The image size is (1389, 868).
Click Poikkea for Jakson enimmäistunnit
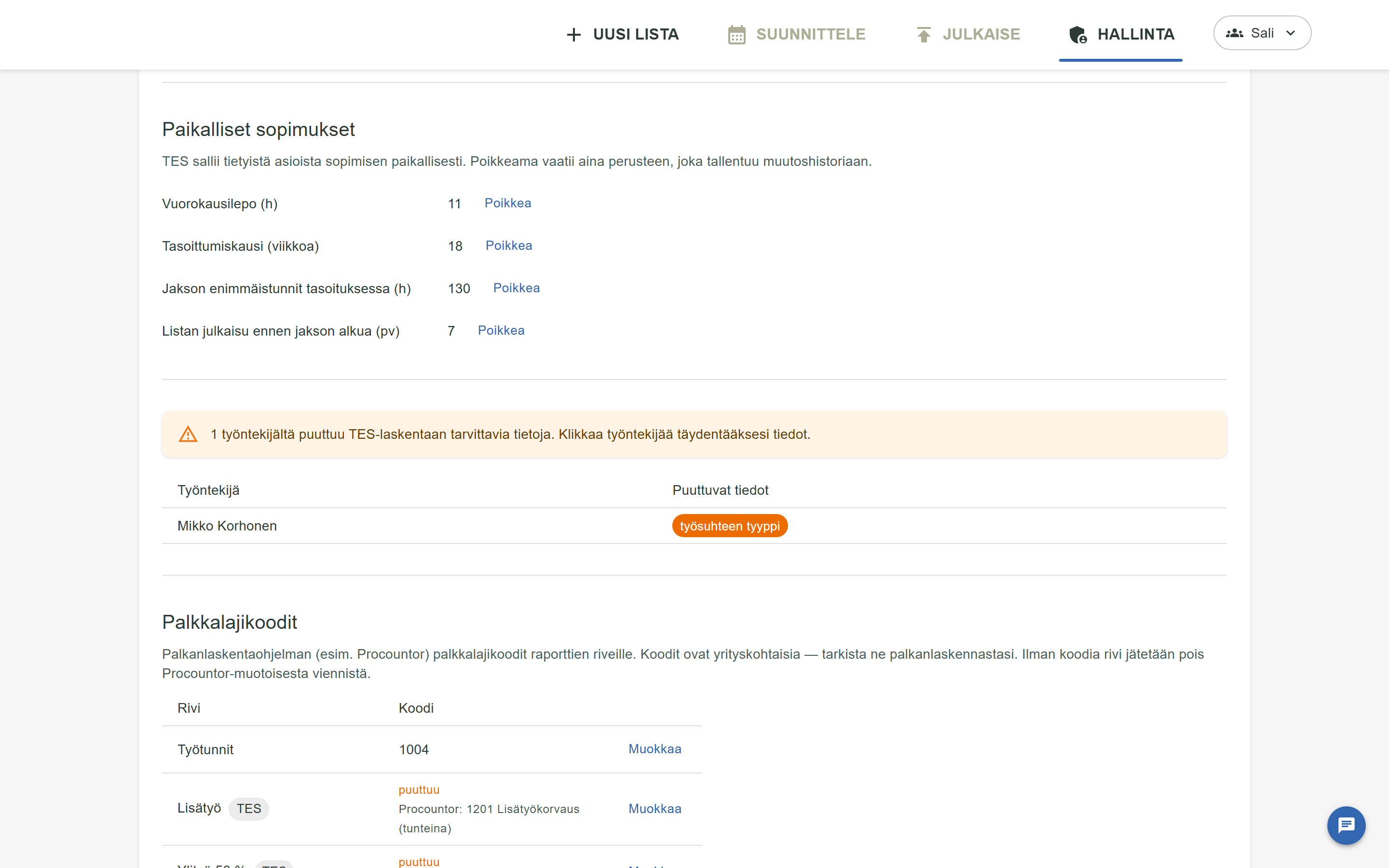click(x=516, y=288)
